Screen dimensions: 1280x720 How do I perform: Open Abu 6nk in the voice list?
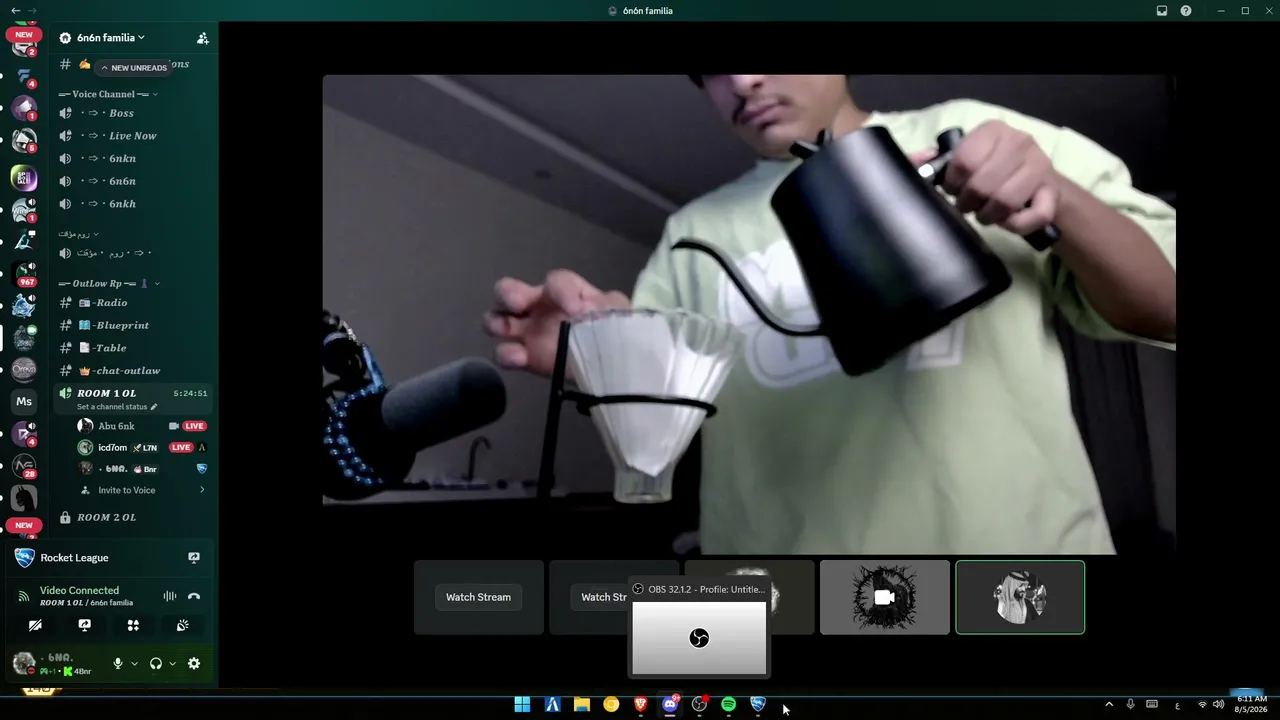[143, 426]
